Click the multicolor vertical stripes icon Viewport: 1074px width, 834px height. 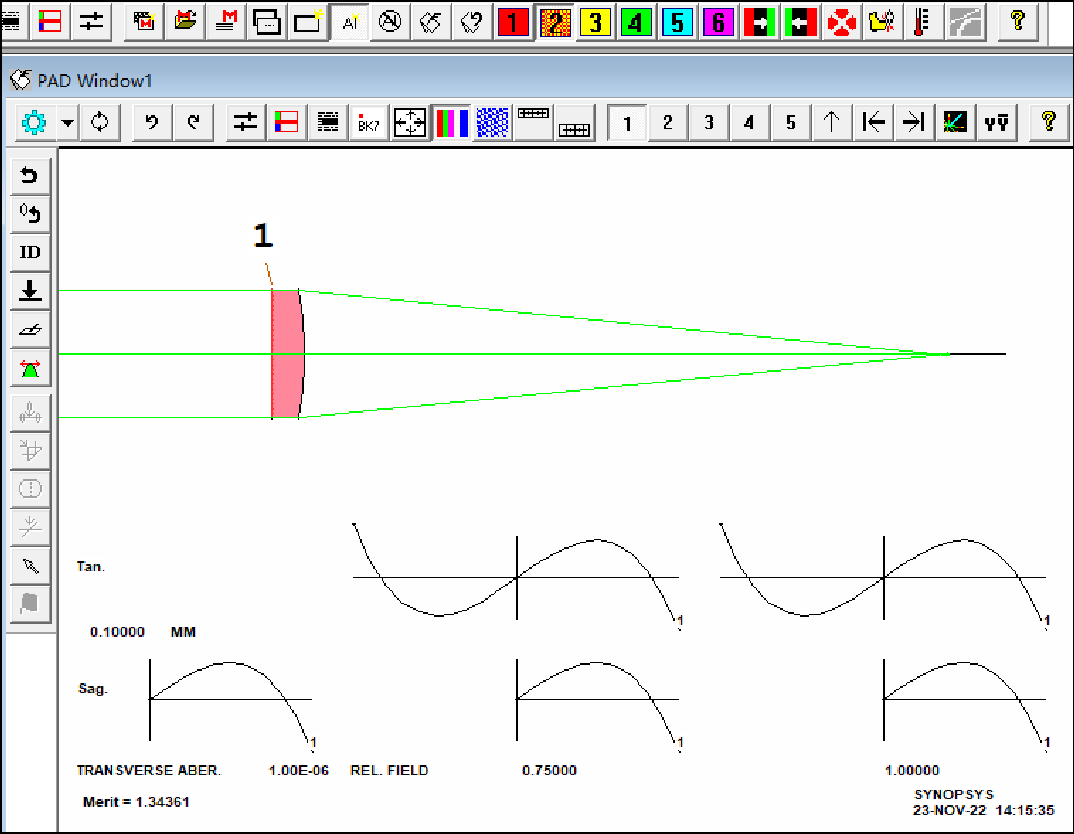point(451,123)
